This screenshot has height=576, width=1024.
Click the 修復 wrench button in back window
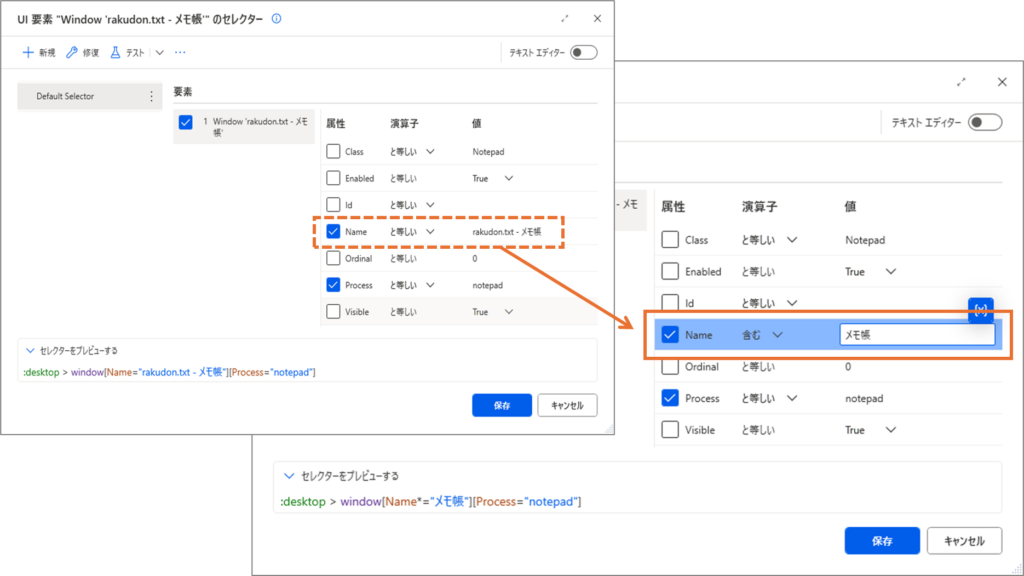click(82, 52)
